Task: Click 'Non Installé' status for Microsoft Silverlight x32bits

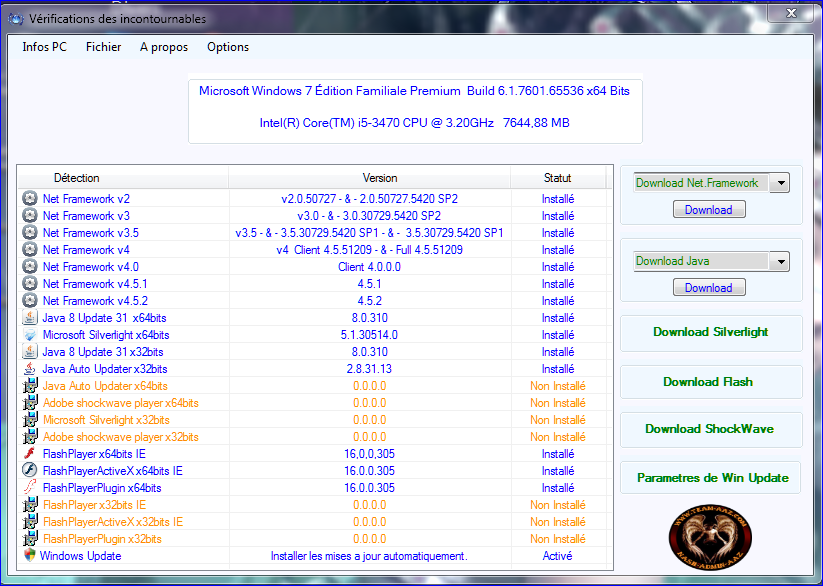Action: (557, 420)
